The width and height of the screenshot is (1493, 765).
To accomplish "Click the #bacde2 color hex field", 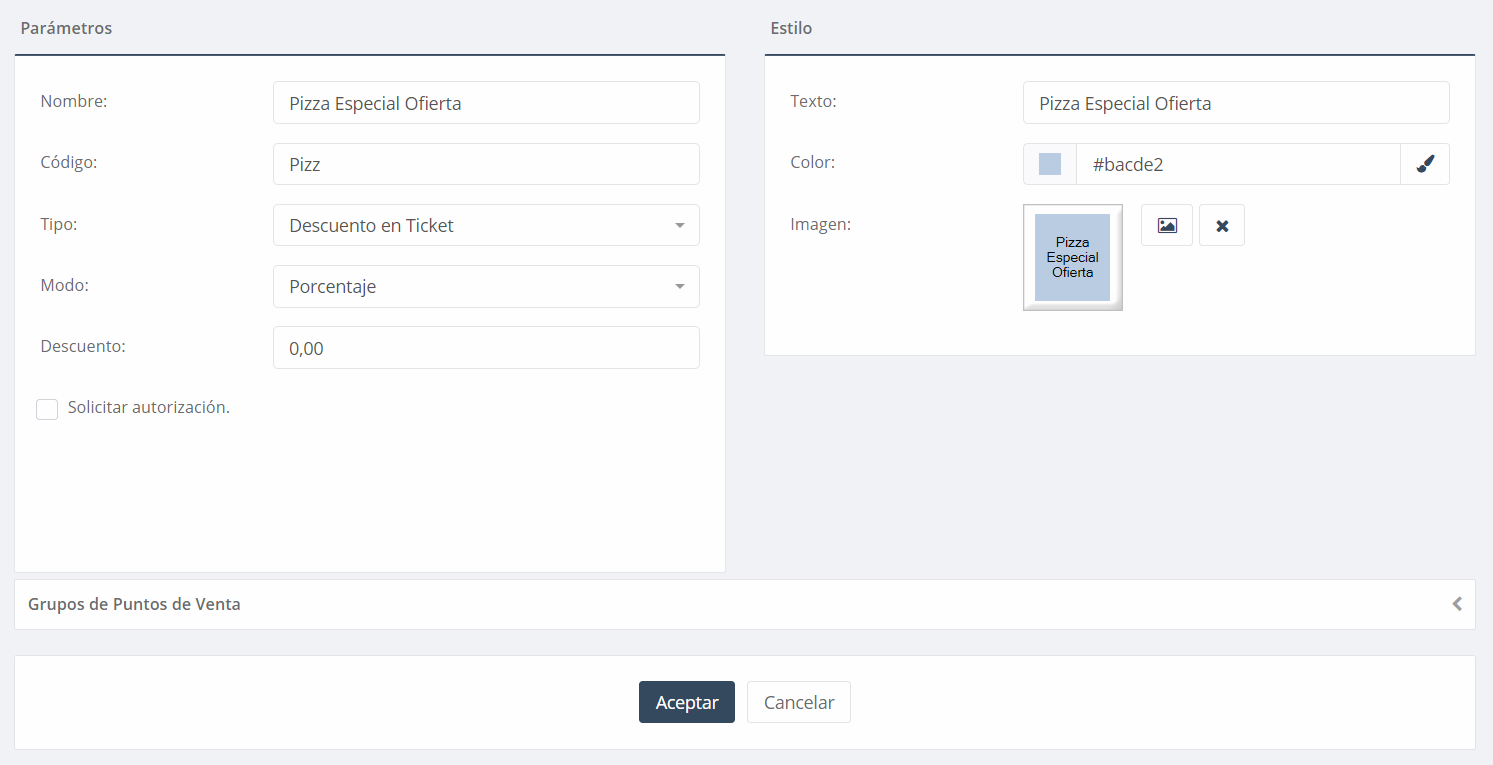I will (x=1237, y=164).
